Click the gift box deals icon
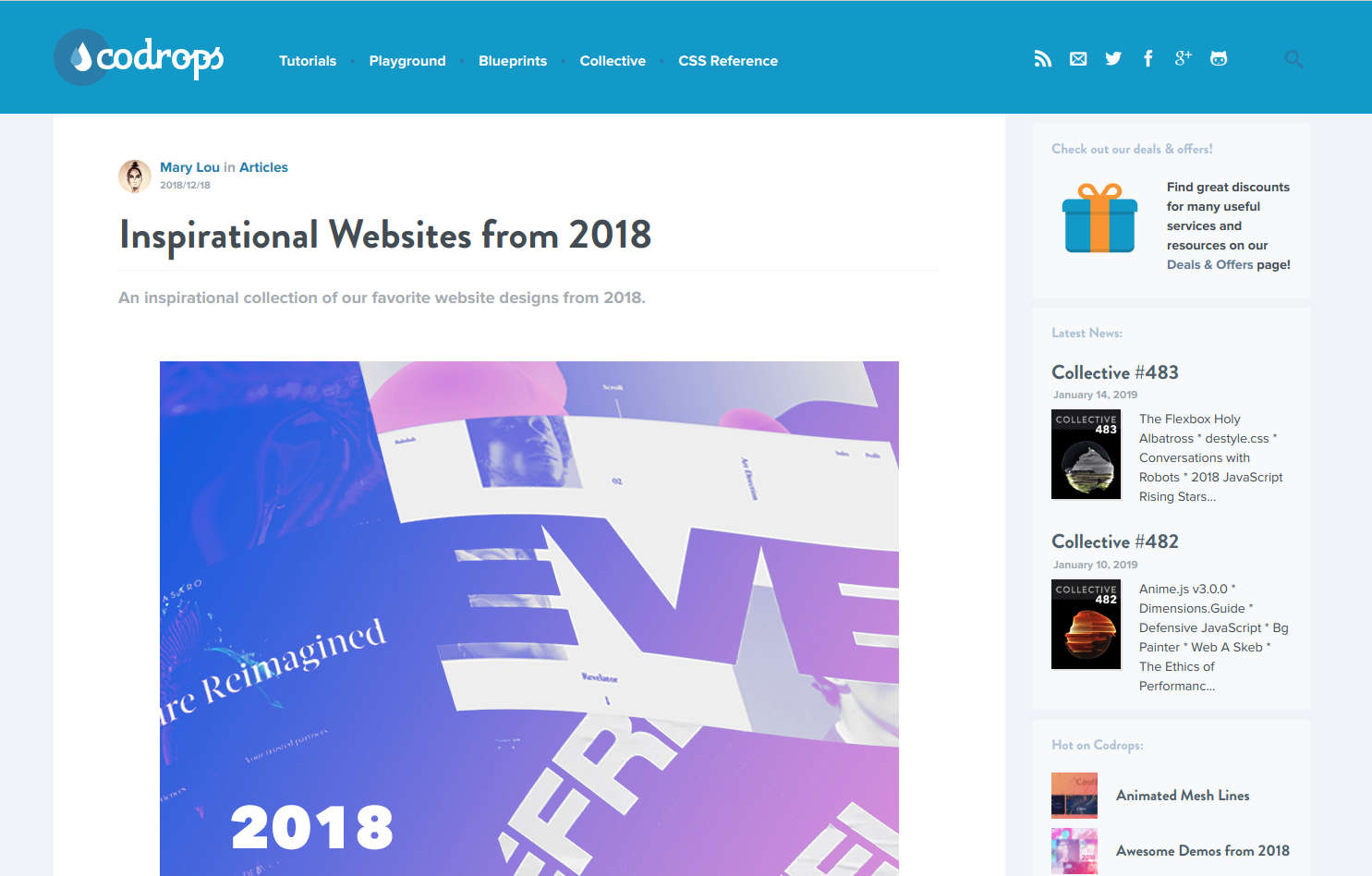The width and height of the screenshot is (1372, 876). [x=1099, y=218]
